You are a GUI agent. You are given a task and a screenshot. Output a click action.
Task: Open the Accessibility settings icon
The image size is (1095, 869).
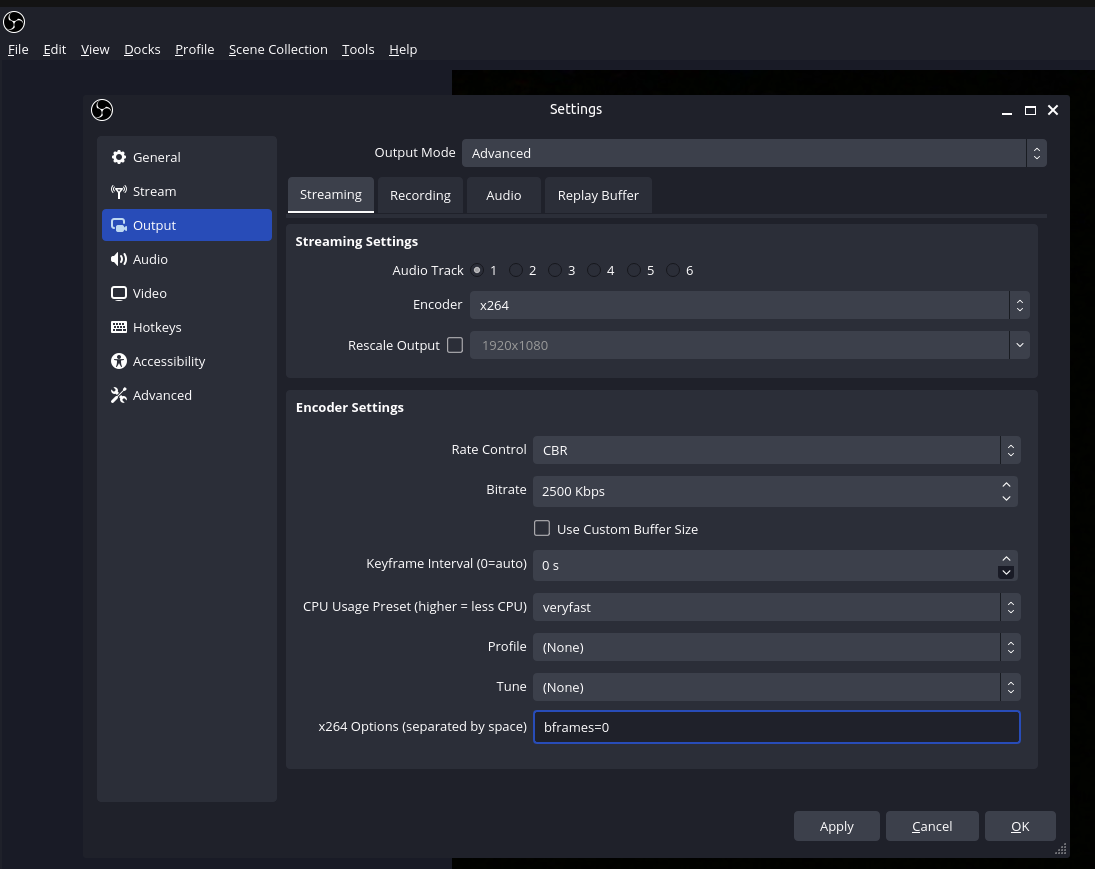119,361
